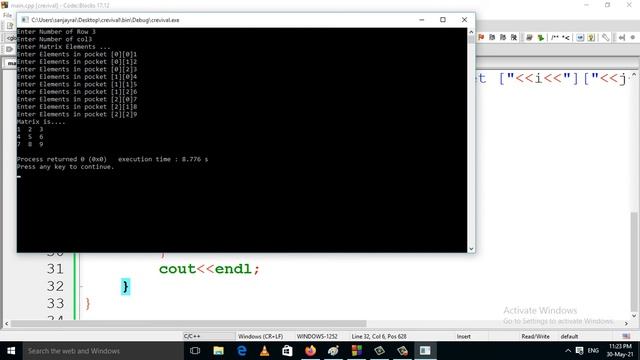Click the editor horizontal scroll right arrow
Image resolution: width=640 pixels, height=360 pixels.
[x=626, y=323]
